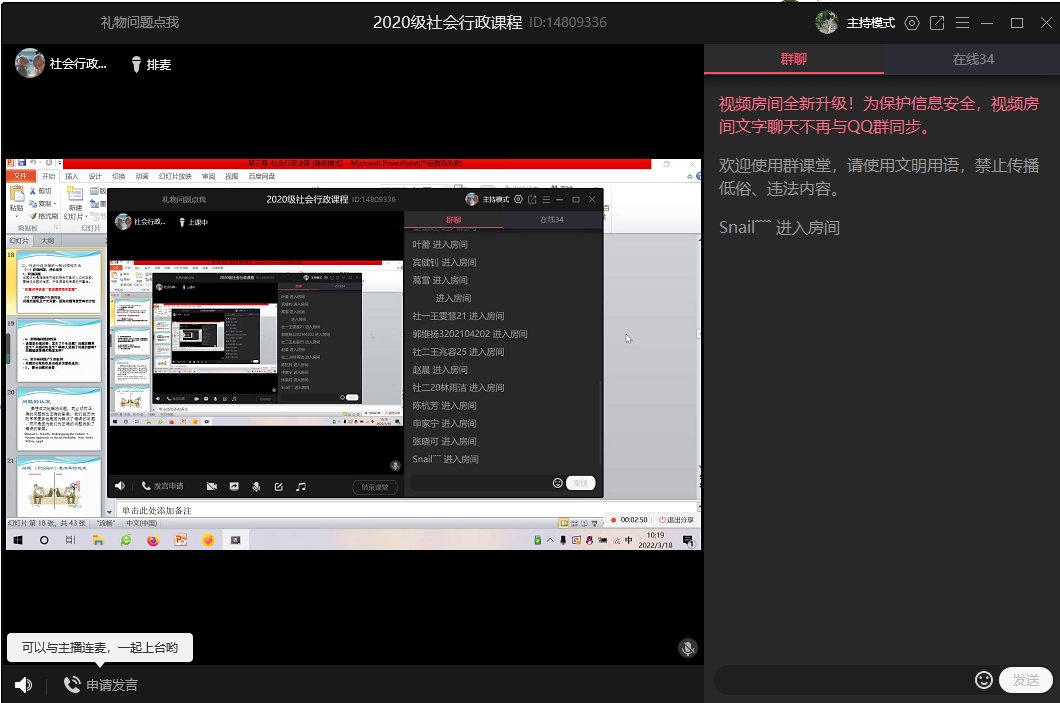Click 申请发言 to request speaking
This screenshot has height=703, width=1060.
[101, 685]
